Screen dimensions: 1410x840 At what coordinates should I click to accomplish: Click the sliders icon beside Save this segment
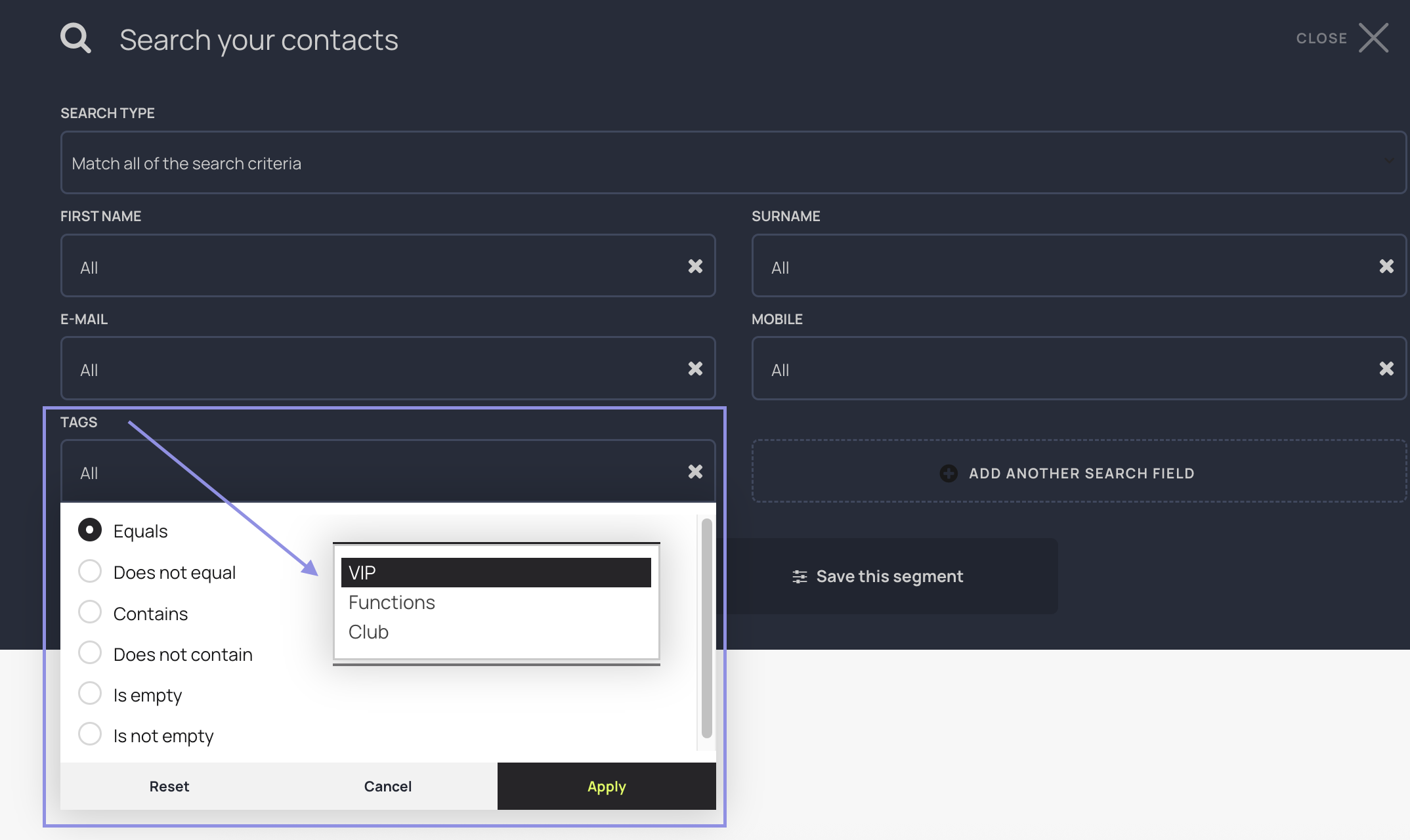coord(800,576)
